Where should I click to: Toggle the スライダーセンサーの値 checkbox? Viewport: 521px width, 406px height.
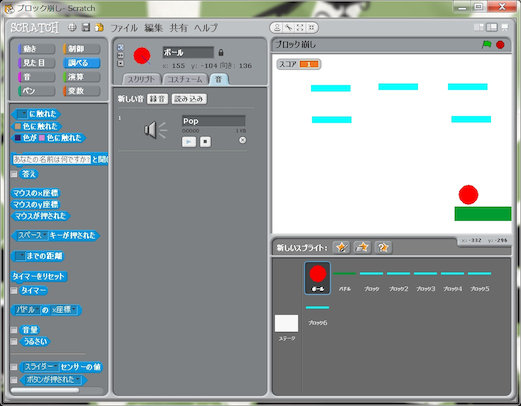pos(14,367)
